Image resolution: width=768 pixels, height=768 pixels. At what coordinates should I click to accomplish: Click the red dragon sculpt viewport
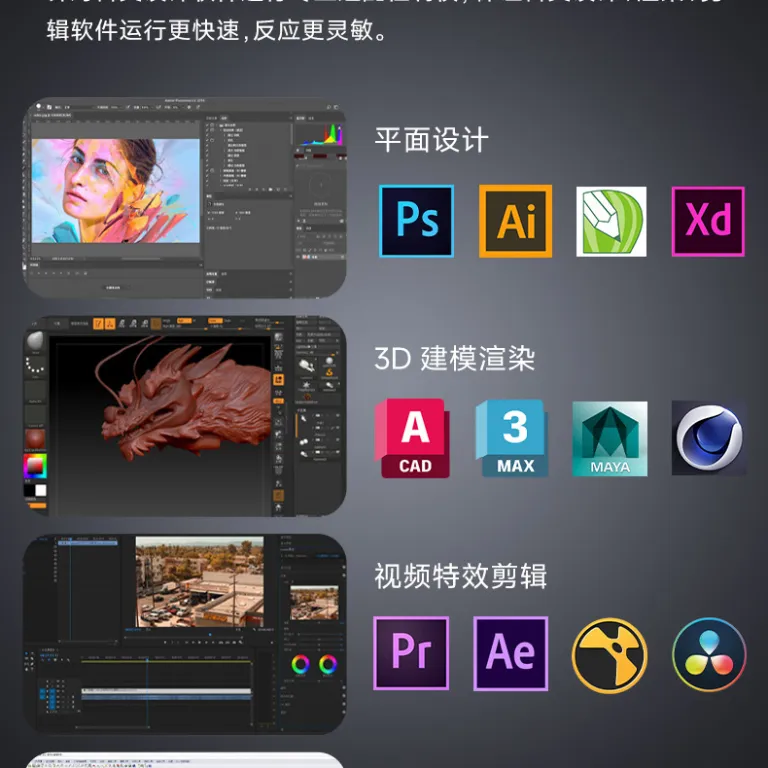pos(162,424)
